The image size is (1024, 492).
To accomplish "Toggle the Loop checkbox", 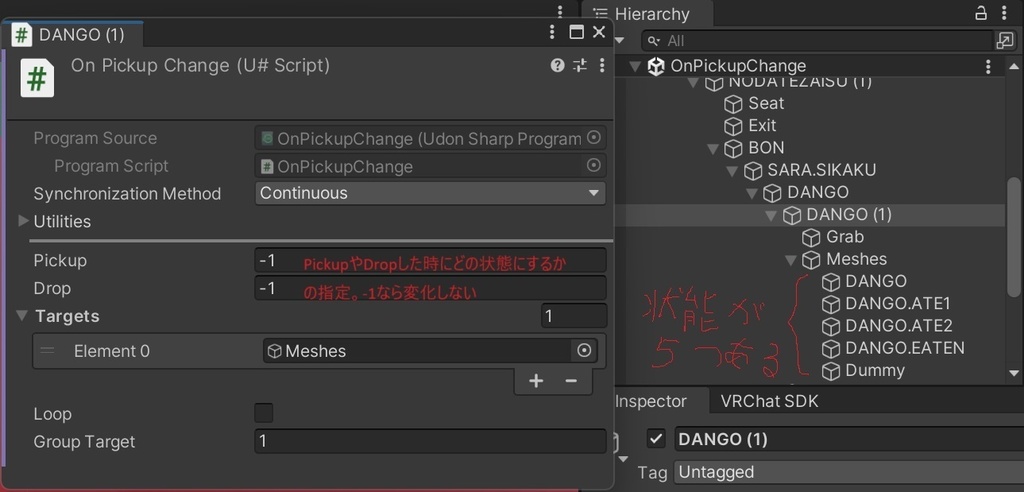I will [263, 413].
